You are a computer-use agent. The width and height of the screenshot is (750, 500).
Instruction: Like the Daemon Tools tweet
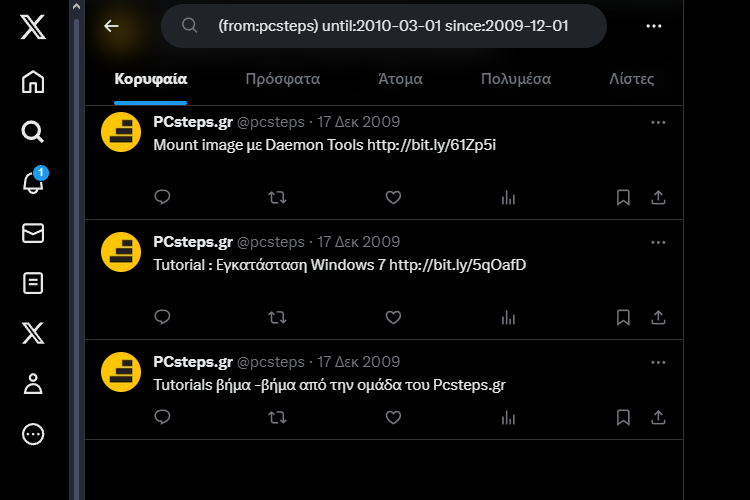tap(393, 197)
